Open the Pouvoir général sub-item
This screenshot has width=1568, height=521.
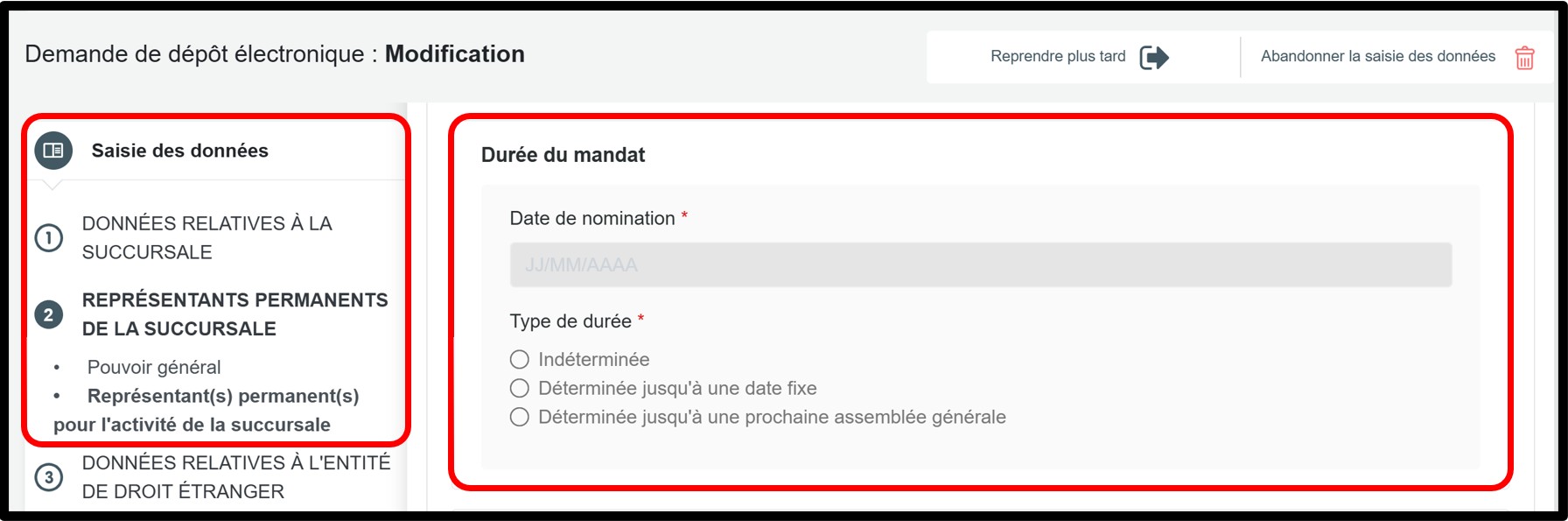point(154,368)
